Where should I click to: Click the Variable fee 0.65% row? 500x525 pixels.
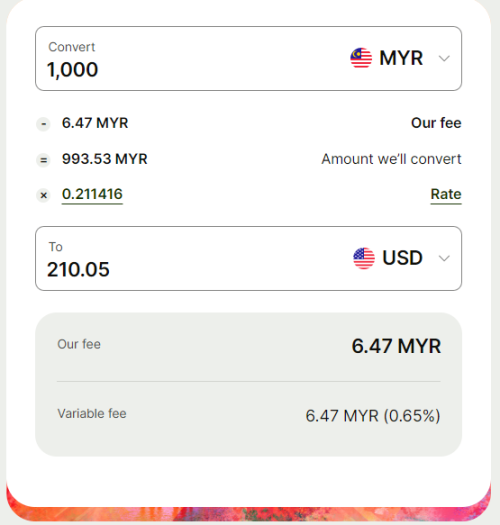[x=248, y=415]
